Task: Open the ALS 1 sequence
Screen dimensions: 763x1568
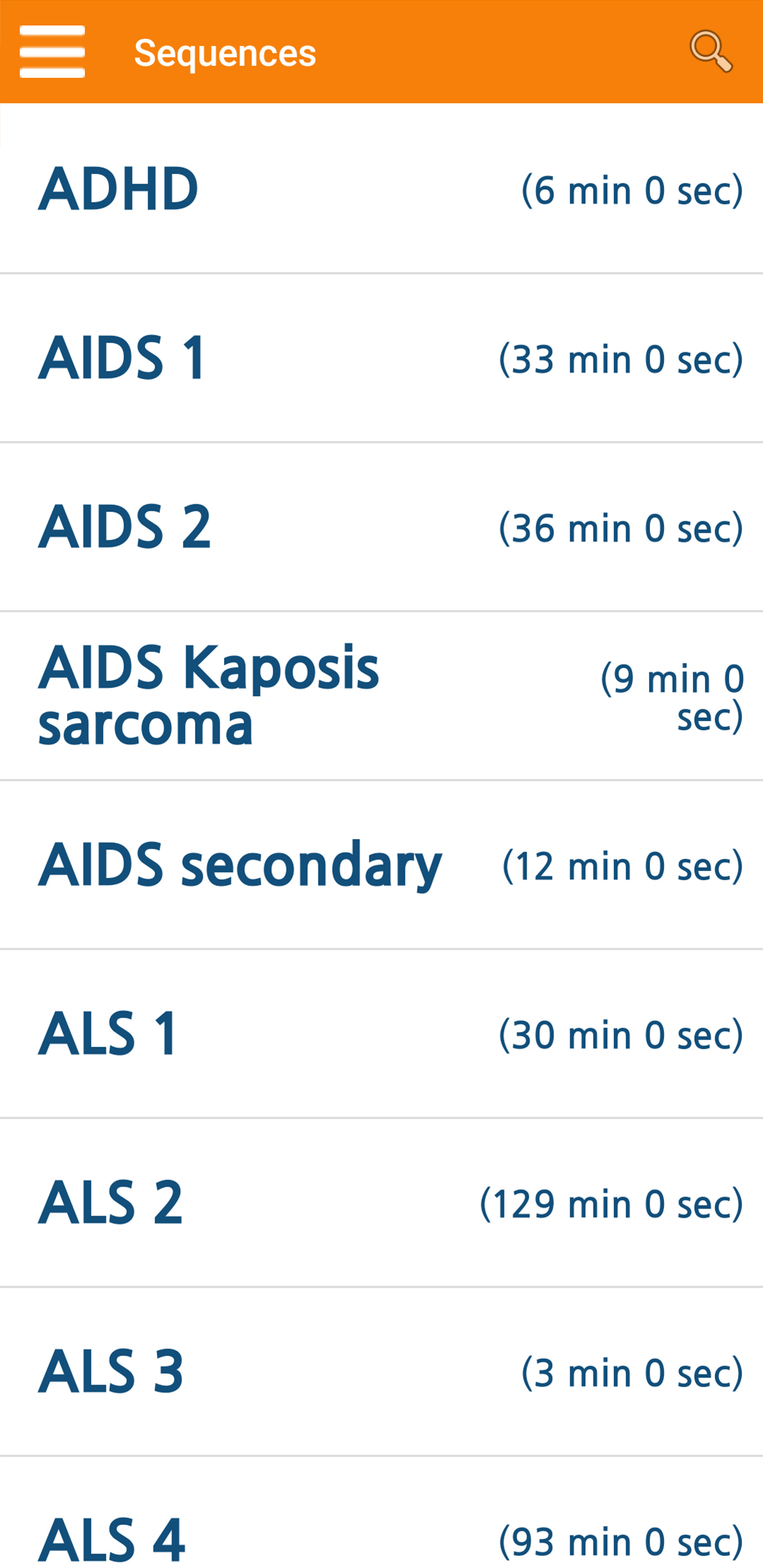Action: point(381,1033)
